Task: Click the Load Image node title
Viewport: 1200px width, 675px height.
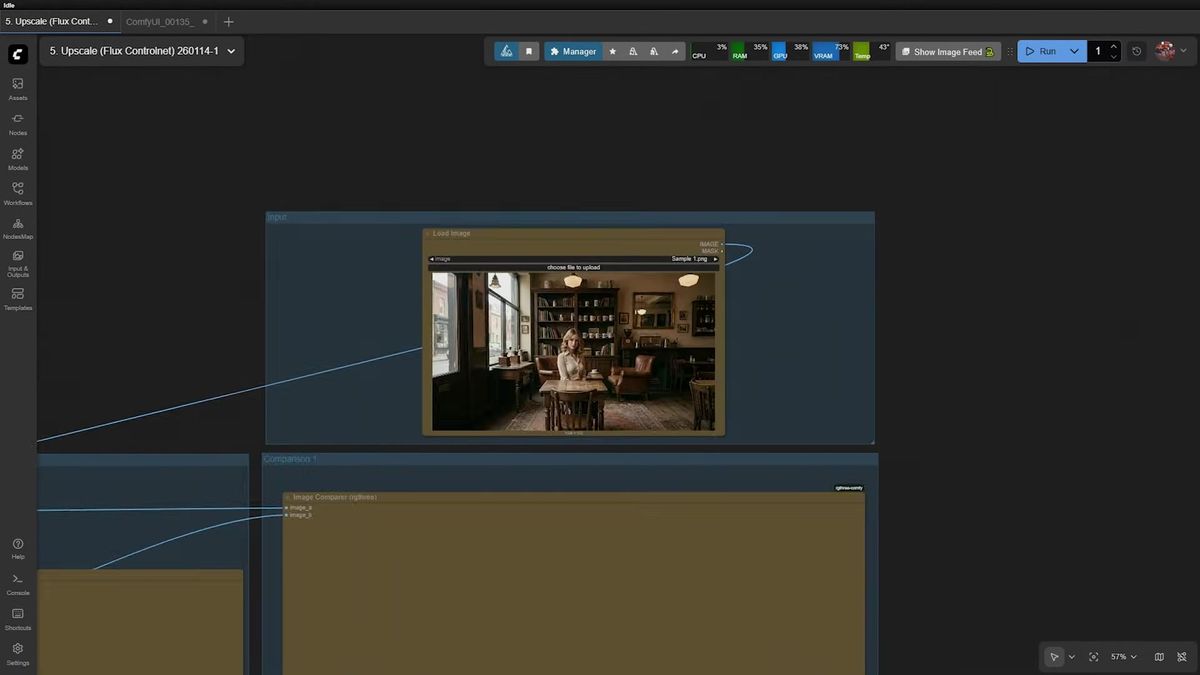Action: pos(451,234)
